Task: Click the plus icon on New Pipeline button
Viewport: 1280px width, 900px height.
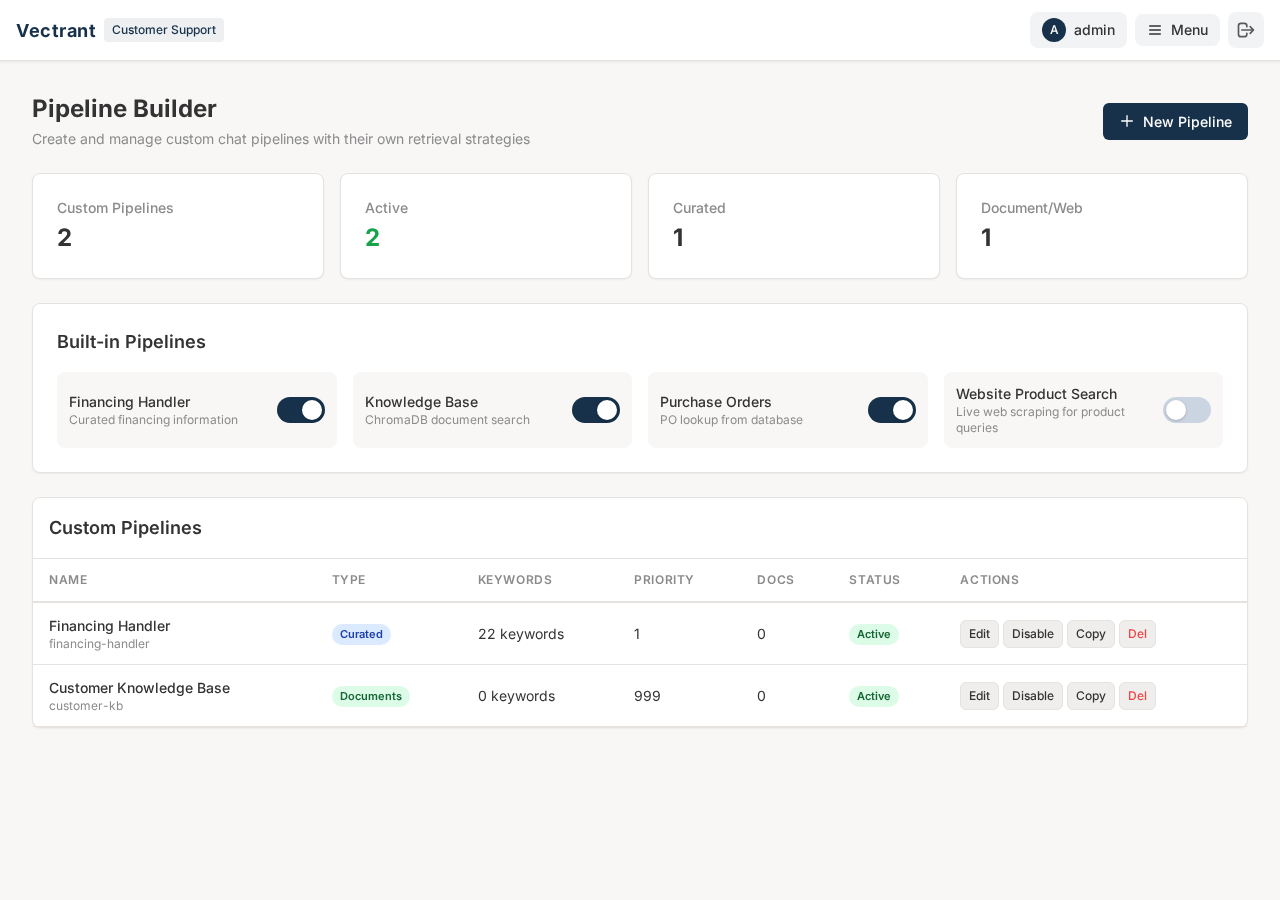Action: click(1126, 120)
